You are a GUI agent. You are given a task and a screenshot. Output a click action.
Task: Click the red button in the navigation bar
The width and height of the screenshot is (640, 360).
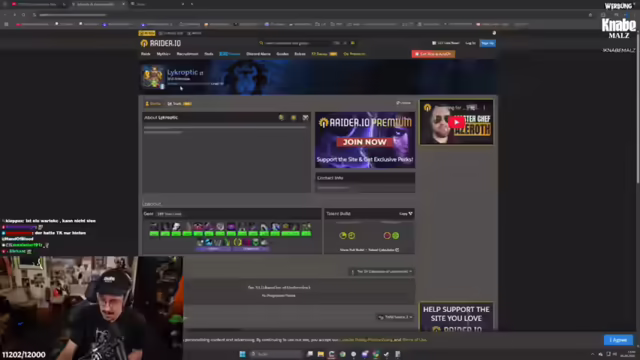[x=433, y=54]
